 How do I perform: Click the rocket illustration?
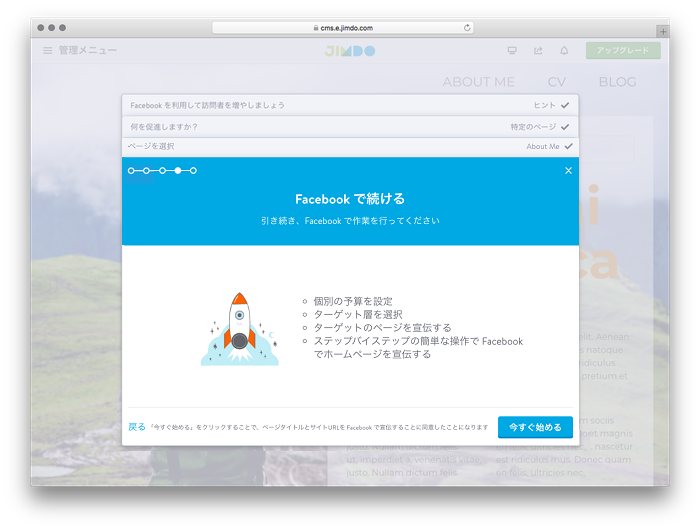[x=240, y=329]
